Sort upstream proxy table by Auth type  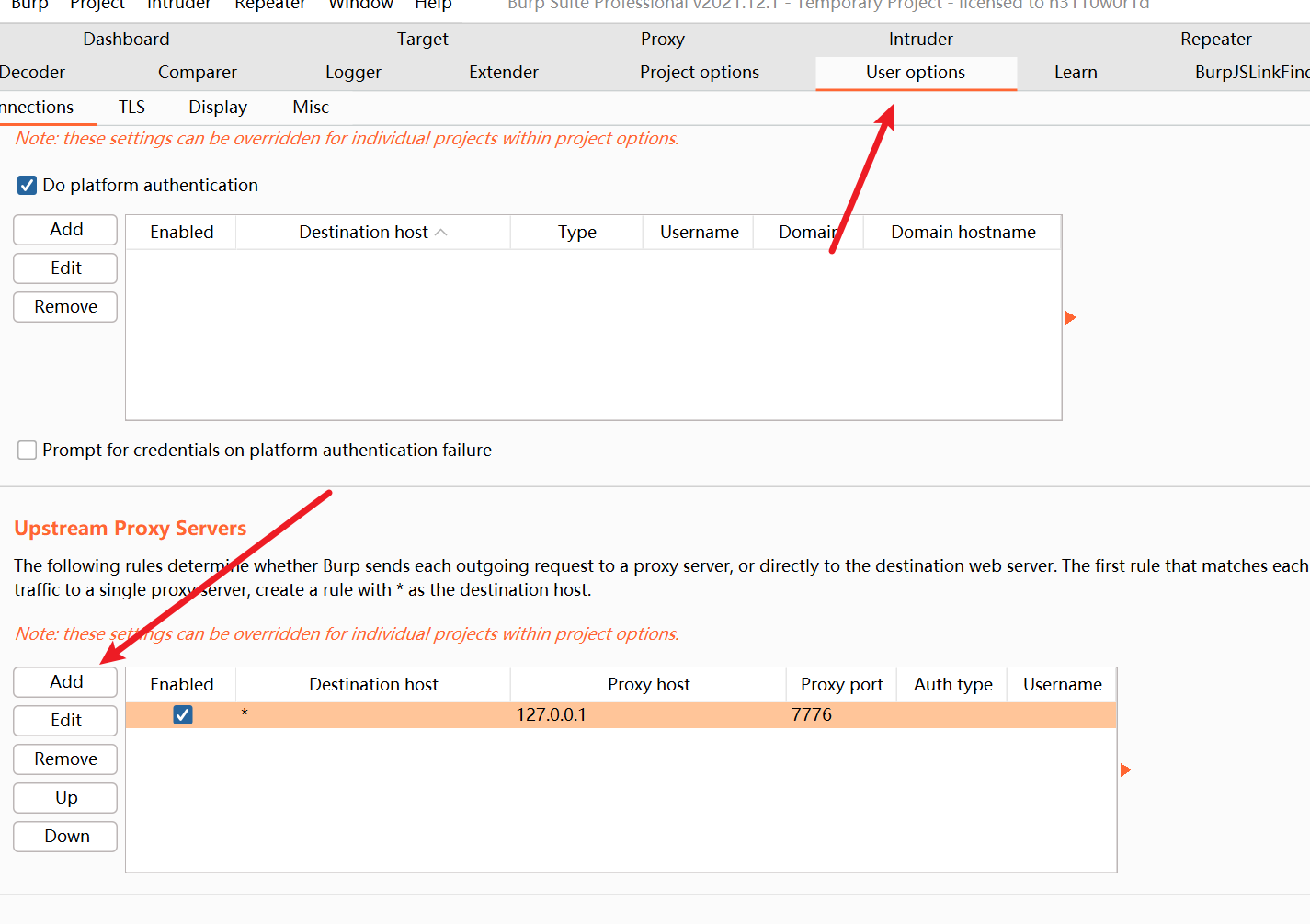(x=953, y=684)
